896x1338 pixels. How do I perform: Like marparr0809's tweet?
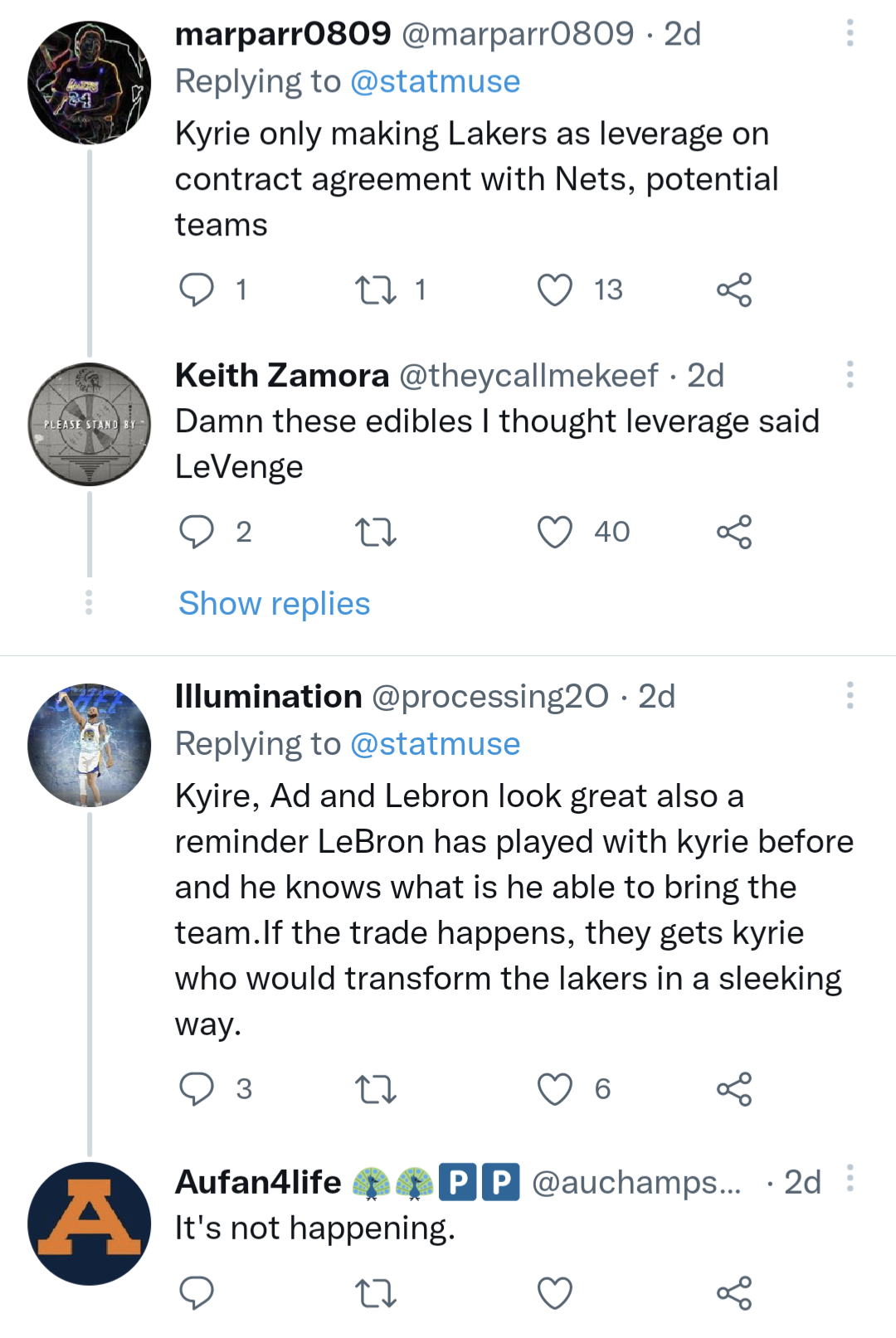pos(556,289)
